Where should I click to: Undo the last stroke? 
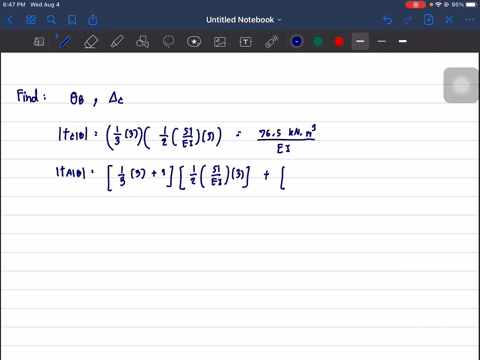point(387,20)
